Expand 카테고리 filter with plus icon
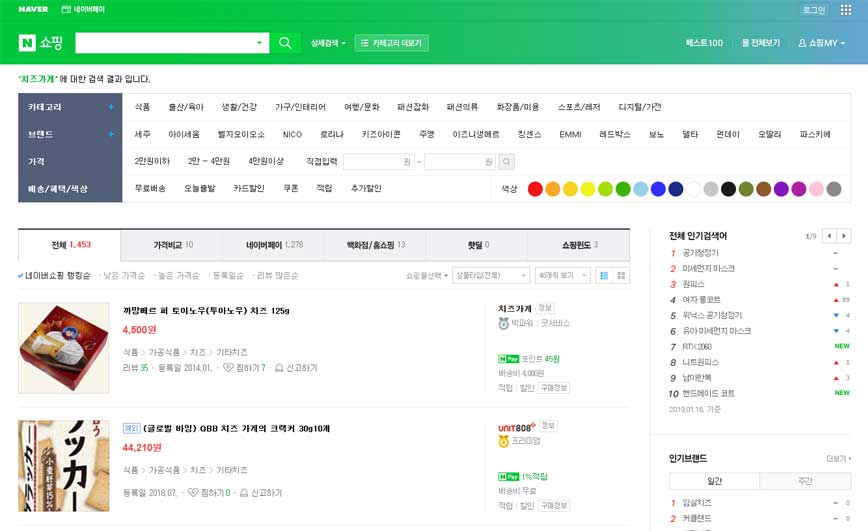This screenshot has width=868, height=531. (111, 107)
